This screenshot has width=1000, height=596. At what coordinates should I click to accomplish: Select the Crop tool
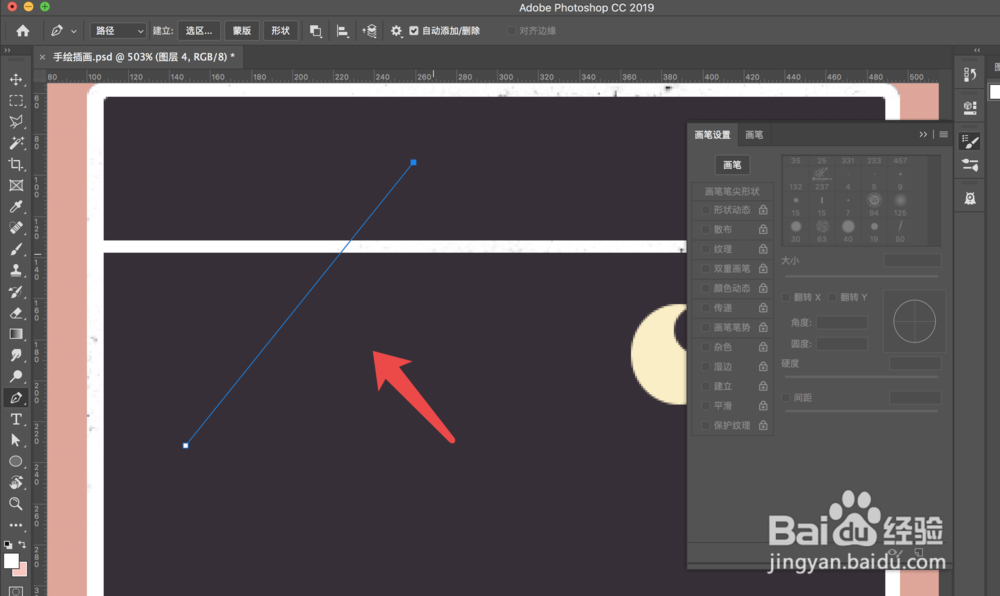(16, 164)
